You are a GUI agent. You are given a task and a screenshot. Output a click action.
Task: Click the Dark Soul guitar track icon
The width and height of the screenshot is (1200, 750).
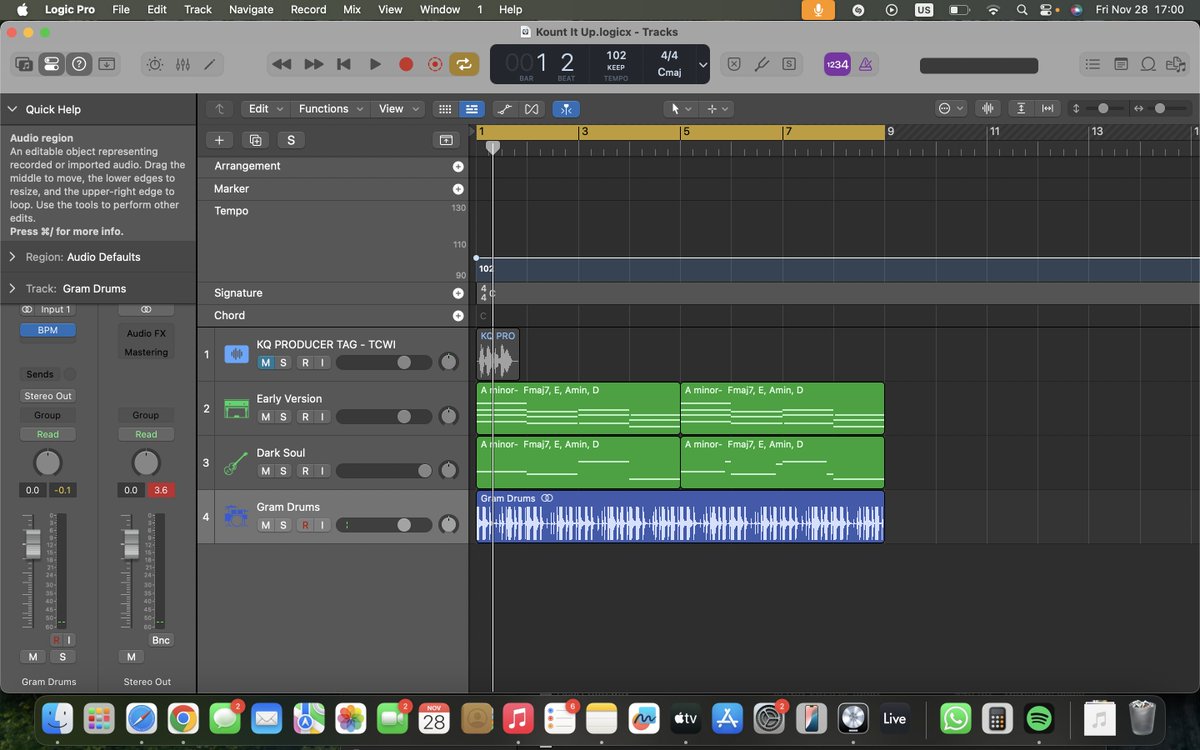pyautogui.click(x=236, y=463)
